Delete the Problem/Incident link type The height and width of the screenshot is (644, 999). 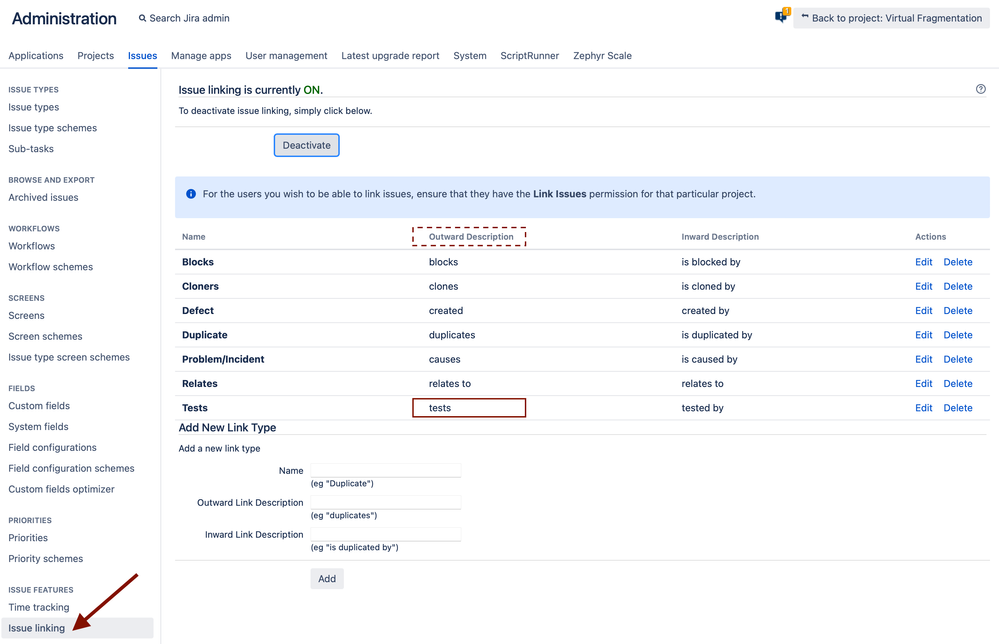point(958,359)
